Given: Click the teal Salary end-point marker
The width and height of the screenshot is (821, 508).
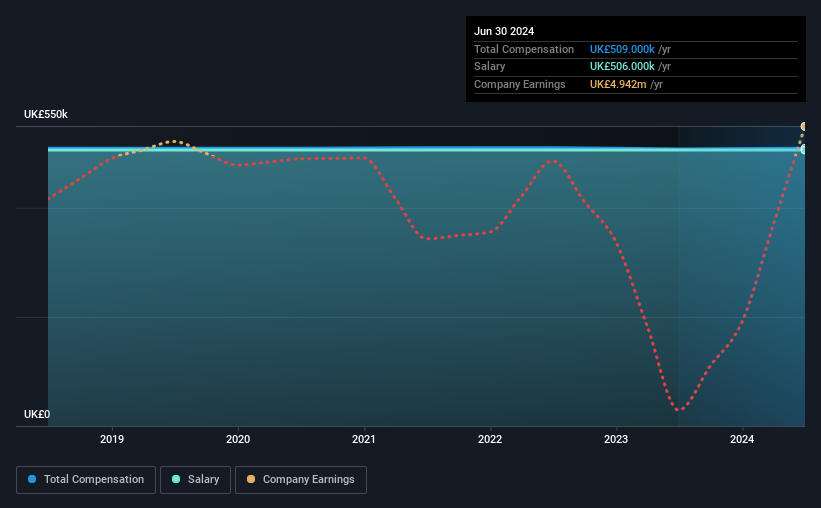Looking at the screenshot, I should 804,150.
